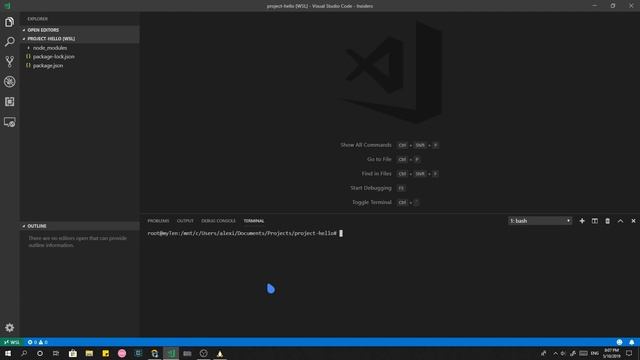The height and width of the screenshot is (360, 640).
Task: Open the terminal selector dropdown '1: bash'
Action: pos(540,221)
